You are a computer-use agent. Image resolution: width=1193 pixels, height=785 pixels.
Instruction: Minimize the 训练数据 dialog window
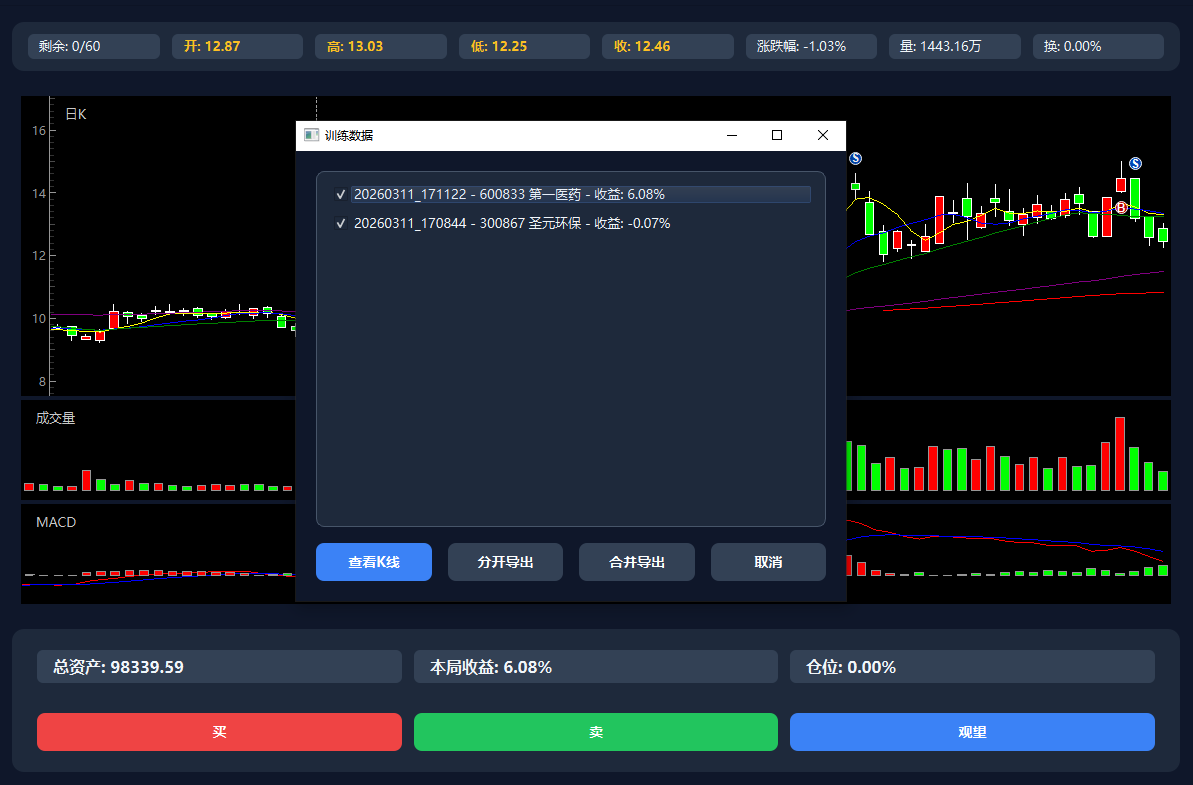pyautogui.click(x=731, y=135)
